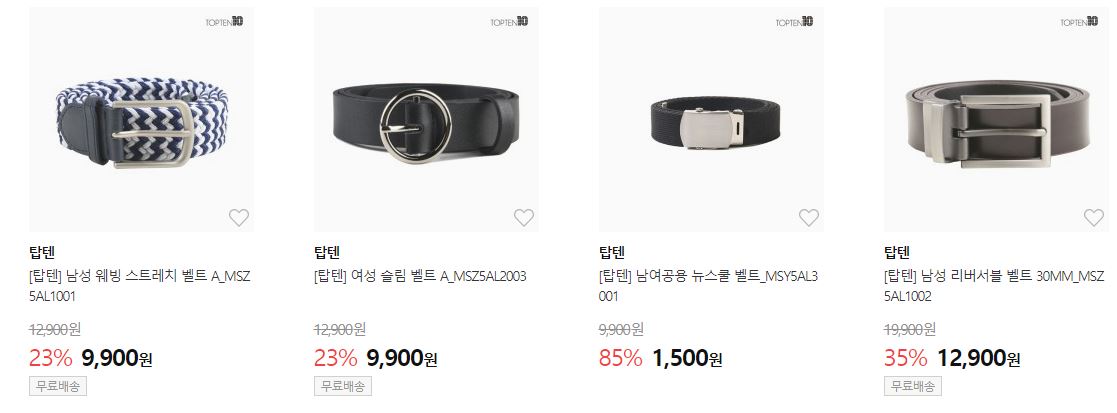
Task: Click 무료배송 badge under stretch belt
Action: pos(58,387)
